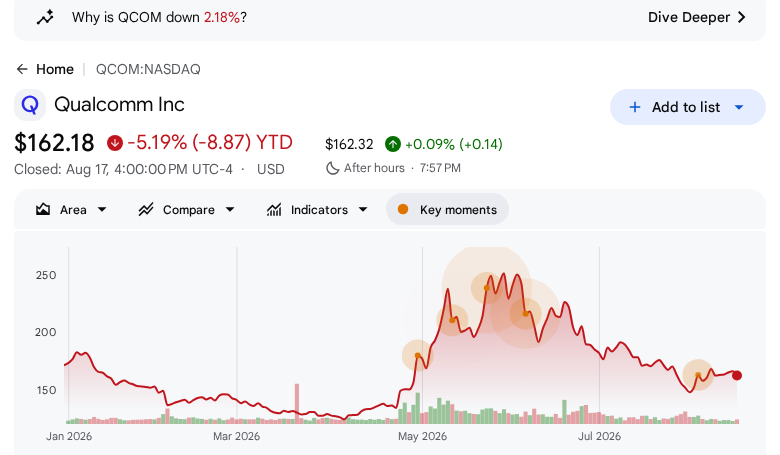Click the Qualcomm Inc company name
The width and height of the screenshot is (780, 455).
(x=119, y=104)
